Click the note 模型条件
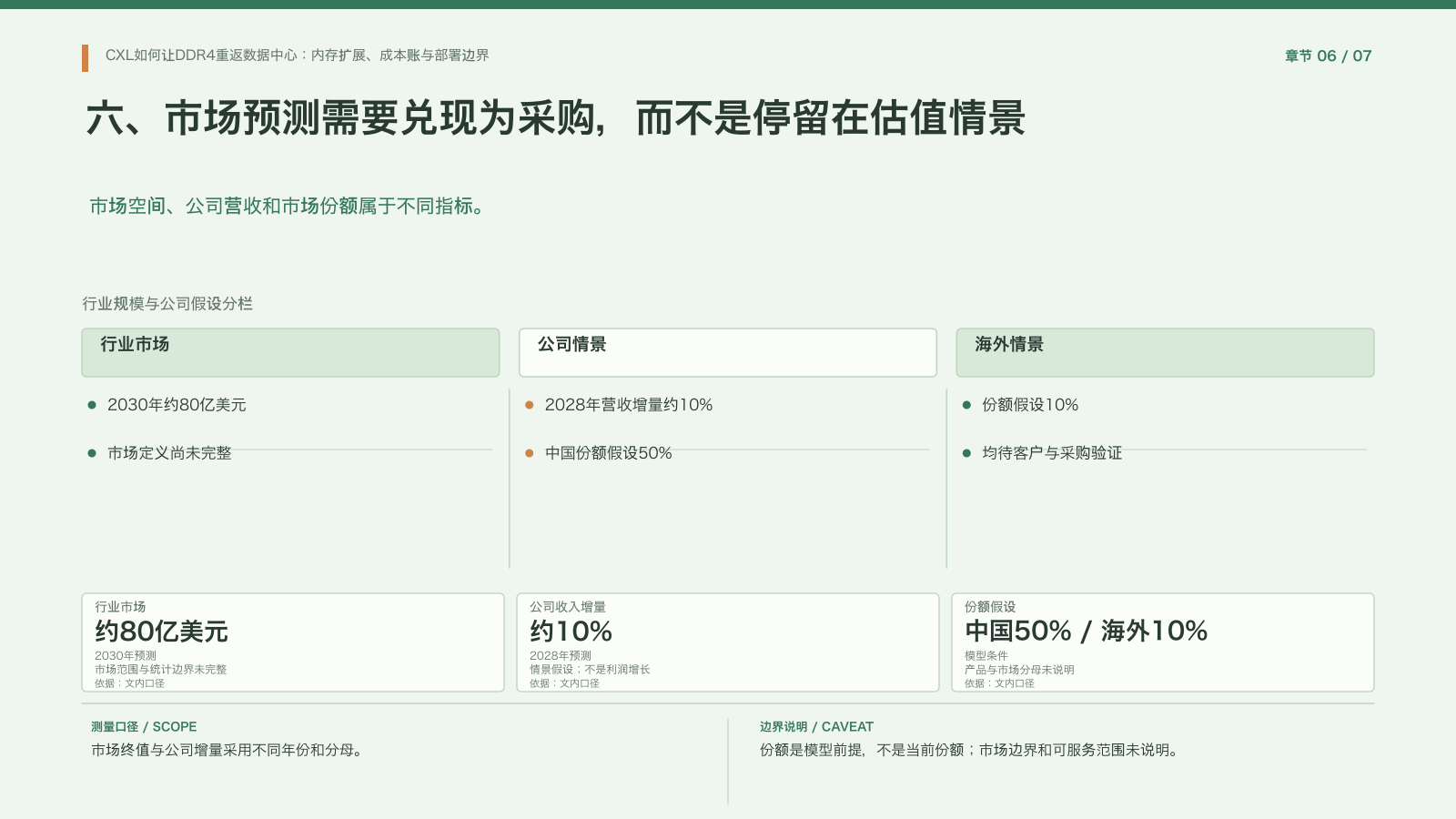Screen dimensions: 1456x819 click(x=986, y=655)
